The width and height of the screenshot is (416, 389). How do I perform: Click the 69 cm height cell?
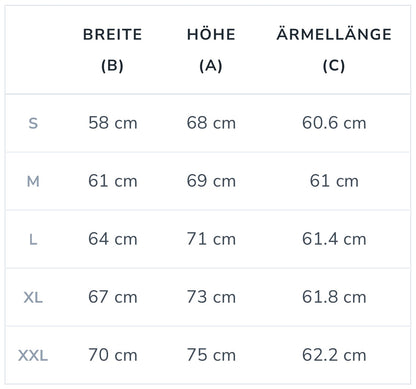pos(211,181)
